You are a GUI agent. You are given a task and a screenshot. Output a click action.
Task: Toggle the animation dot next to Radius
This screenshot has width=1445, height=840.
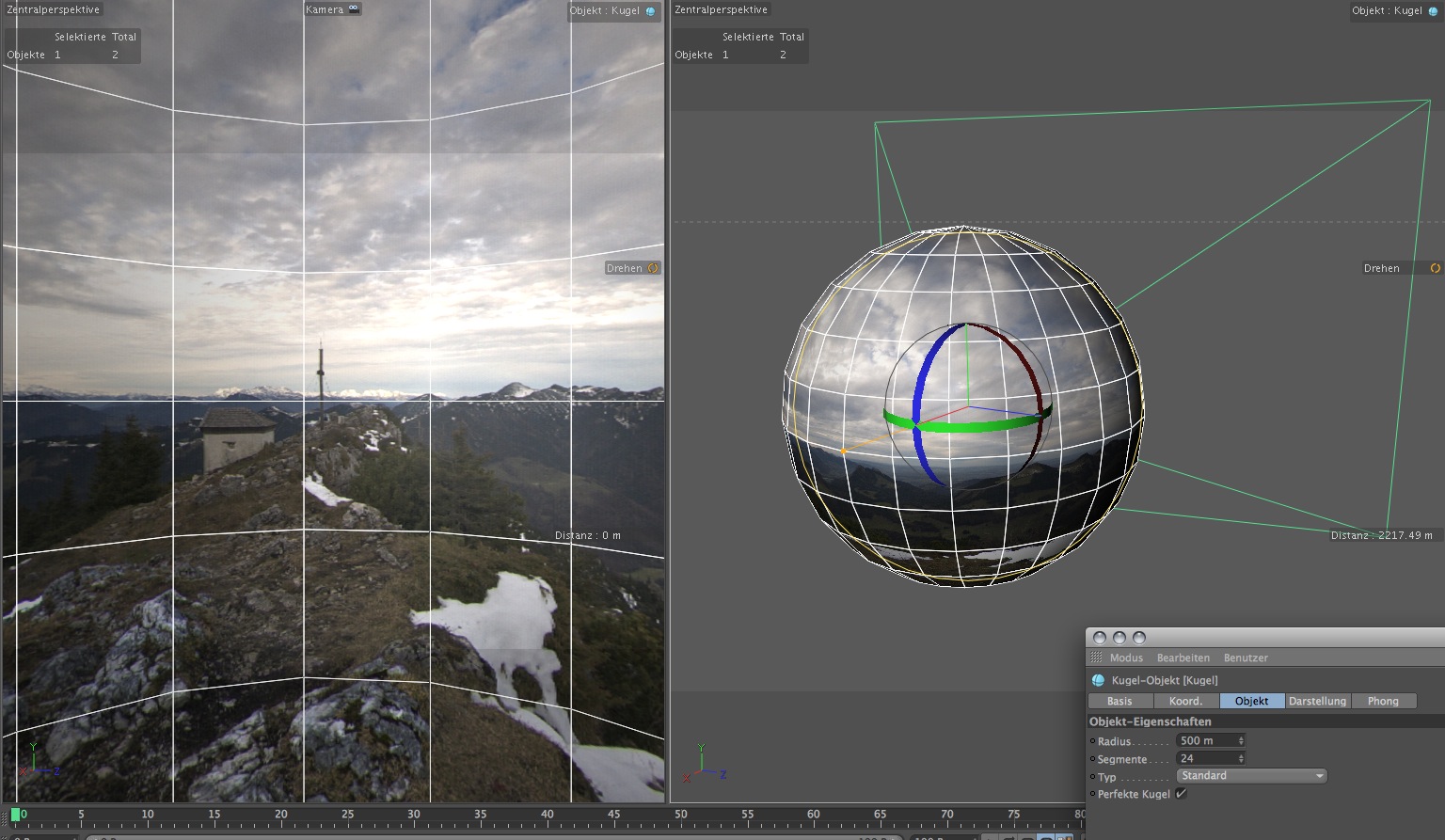1092,741
